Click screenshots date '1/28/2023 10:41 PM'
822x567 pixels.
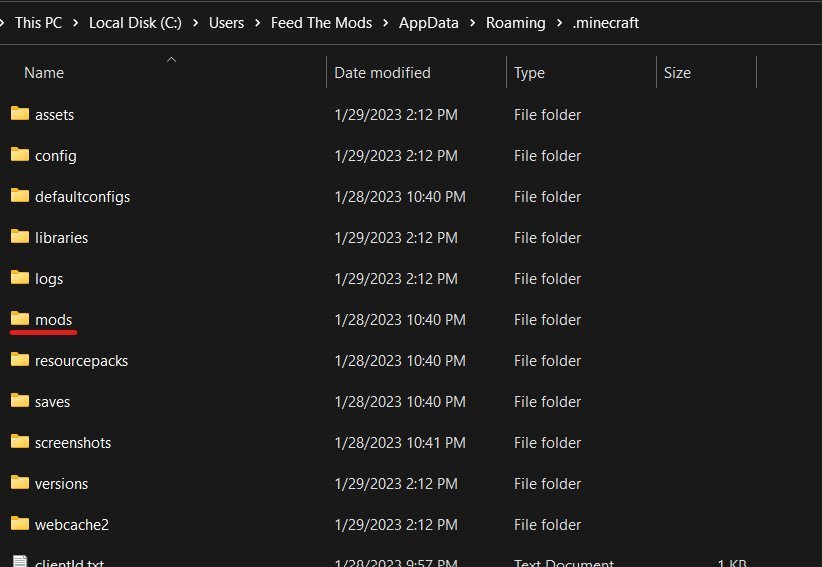tap(399, 443)
